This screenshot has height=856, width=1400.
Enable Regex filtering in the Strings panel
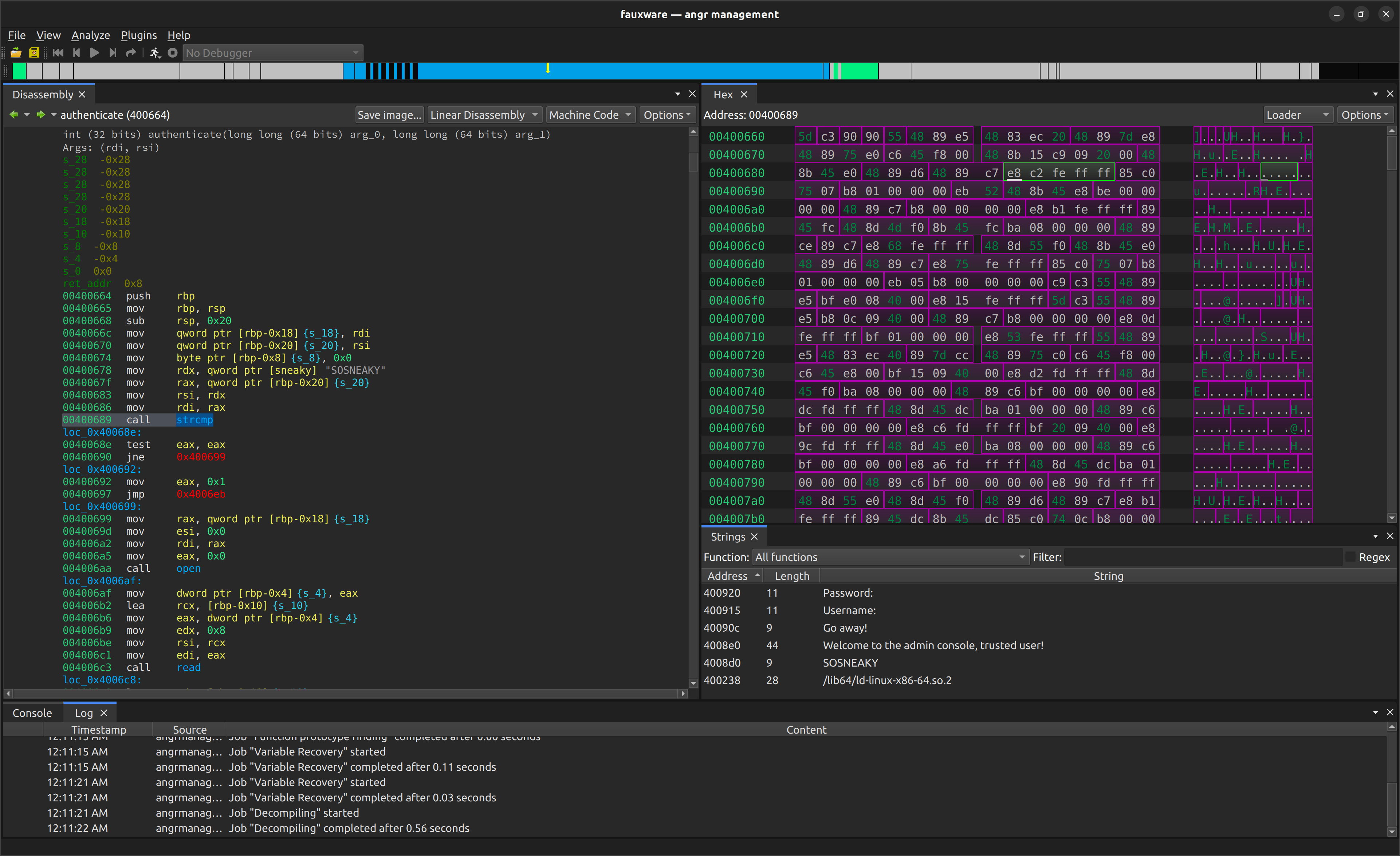tap(1350, 557)
